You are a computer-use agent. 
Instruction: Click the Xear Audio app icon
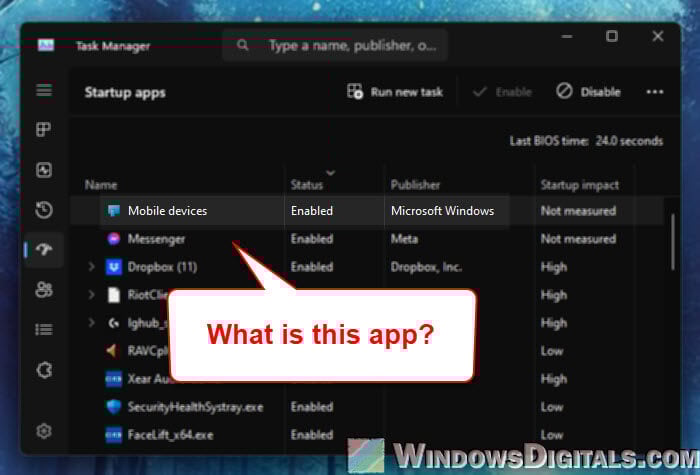click(113, 379)
